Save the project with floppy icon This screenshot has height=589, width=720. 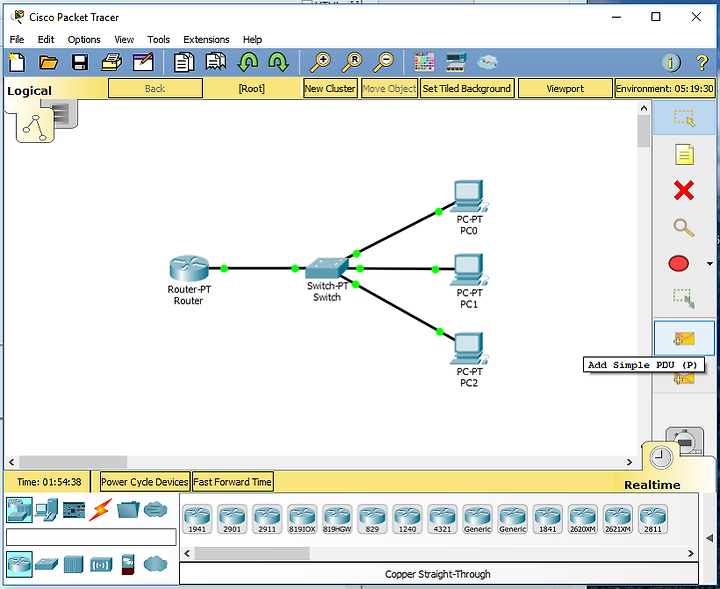(x=80, y=62)
